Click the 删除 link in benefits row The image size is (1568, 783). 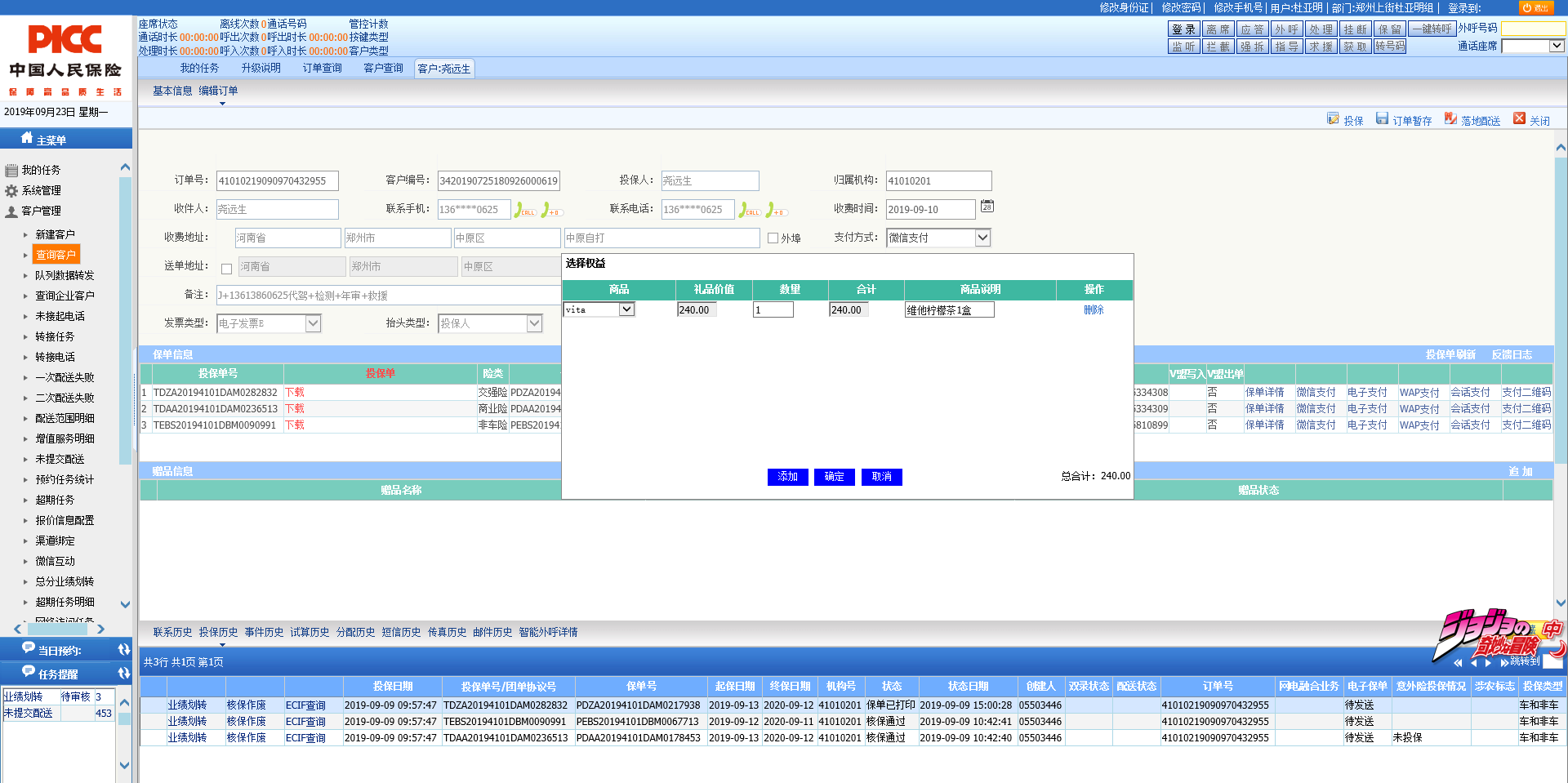tap(1094, 310)
